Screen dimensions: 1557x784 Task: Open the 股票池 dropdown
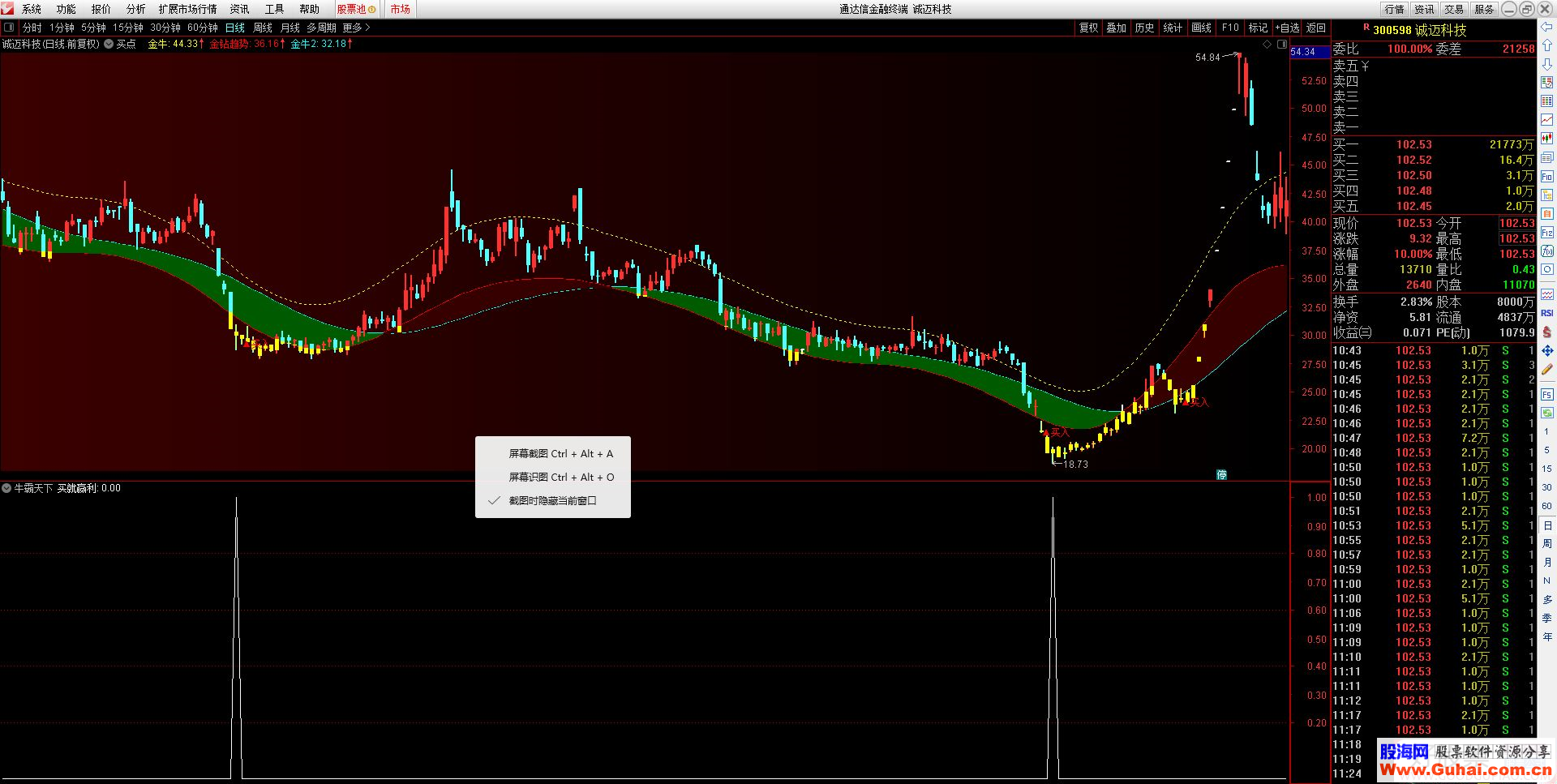coord(356,9)
